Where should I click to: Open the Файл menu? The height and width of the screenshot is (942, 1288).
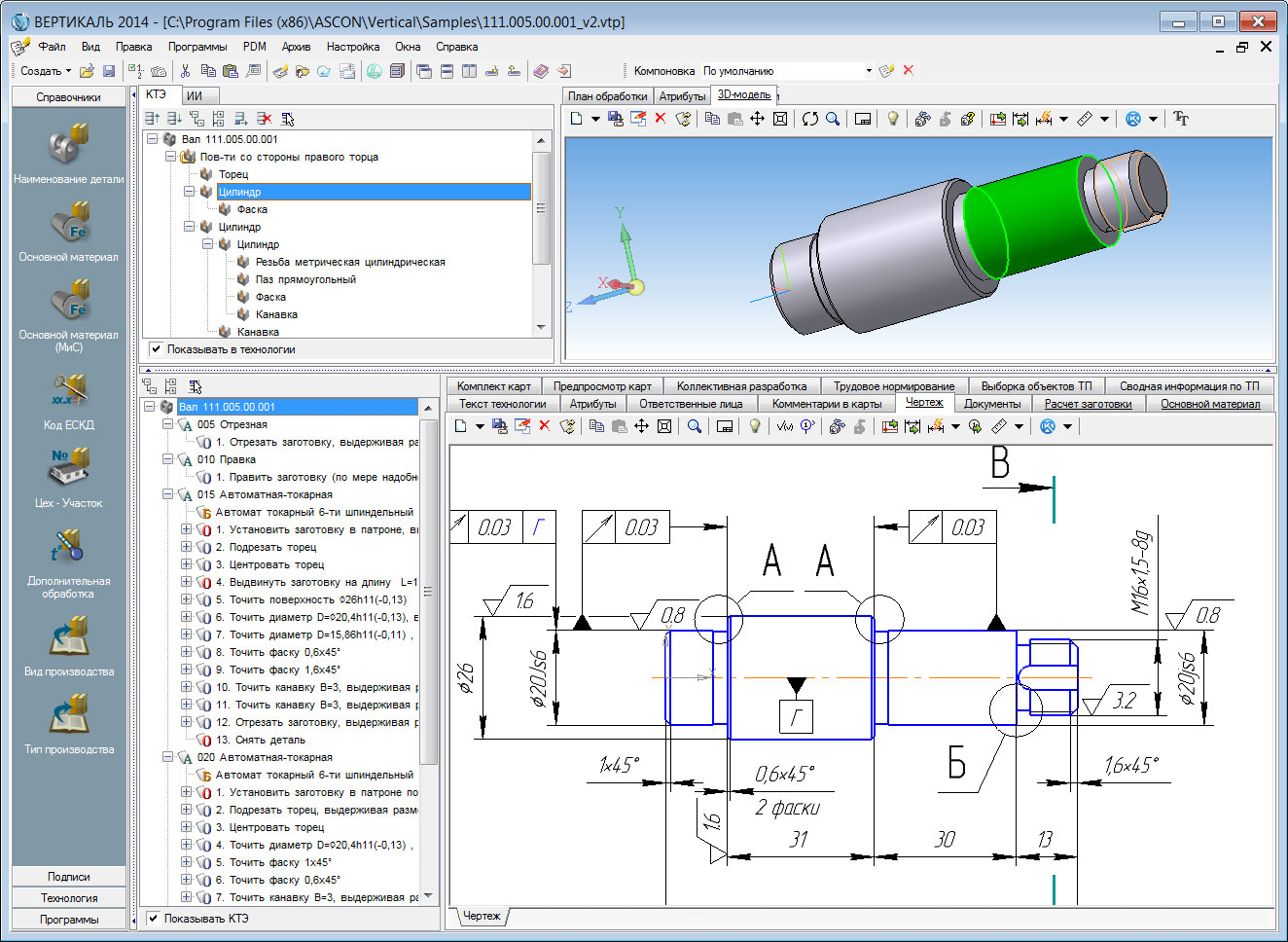coord(53,47)
